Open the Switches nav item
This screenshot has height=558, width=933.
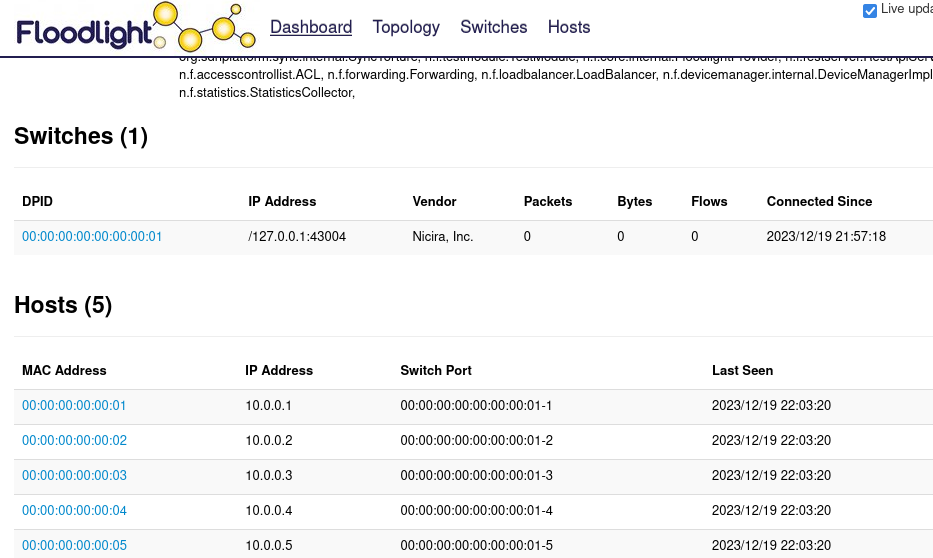pos(494,27)
